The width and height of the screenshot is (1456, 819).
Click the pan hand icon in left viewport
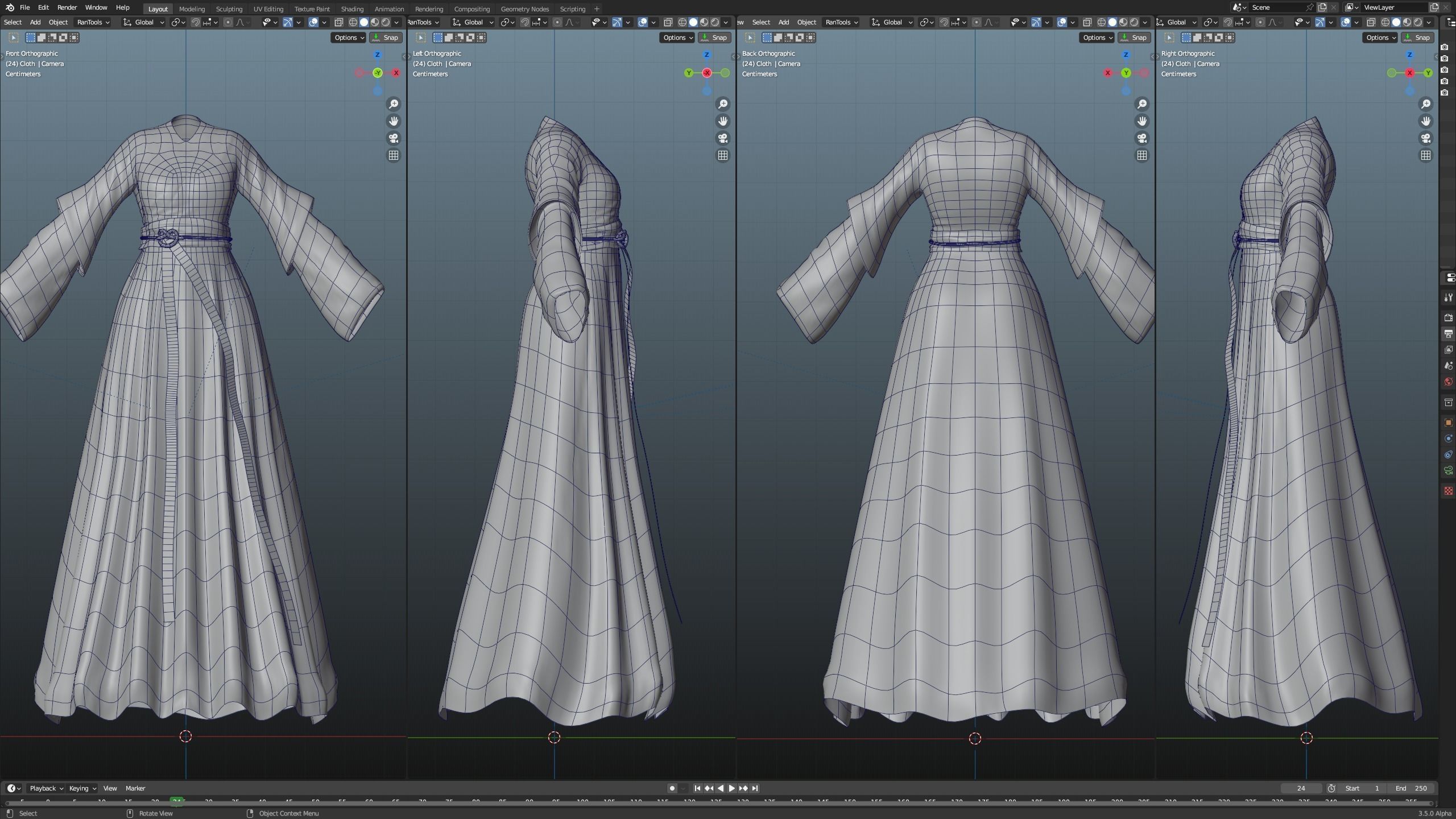(x=723, y=121)
